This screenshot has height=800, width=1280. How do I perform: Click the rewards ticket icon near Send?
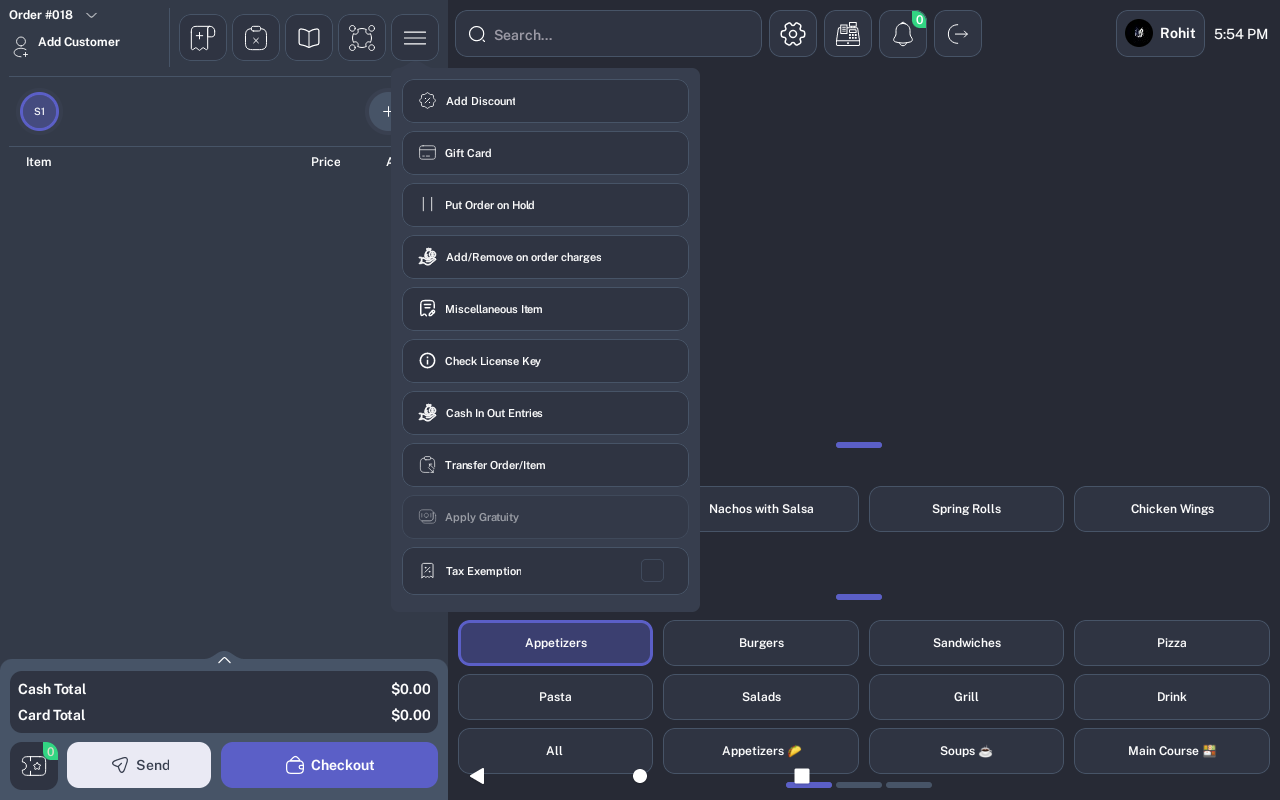coord(34,766)
